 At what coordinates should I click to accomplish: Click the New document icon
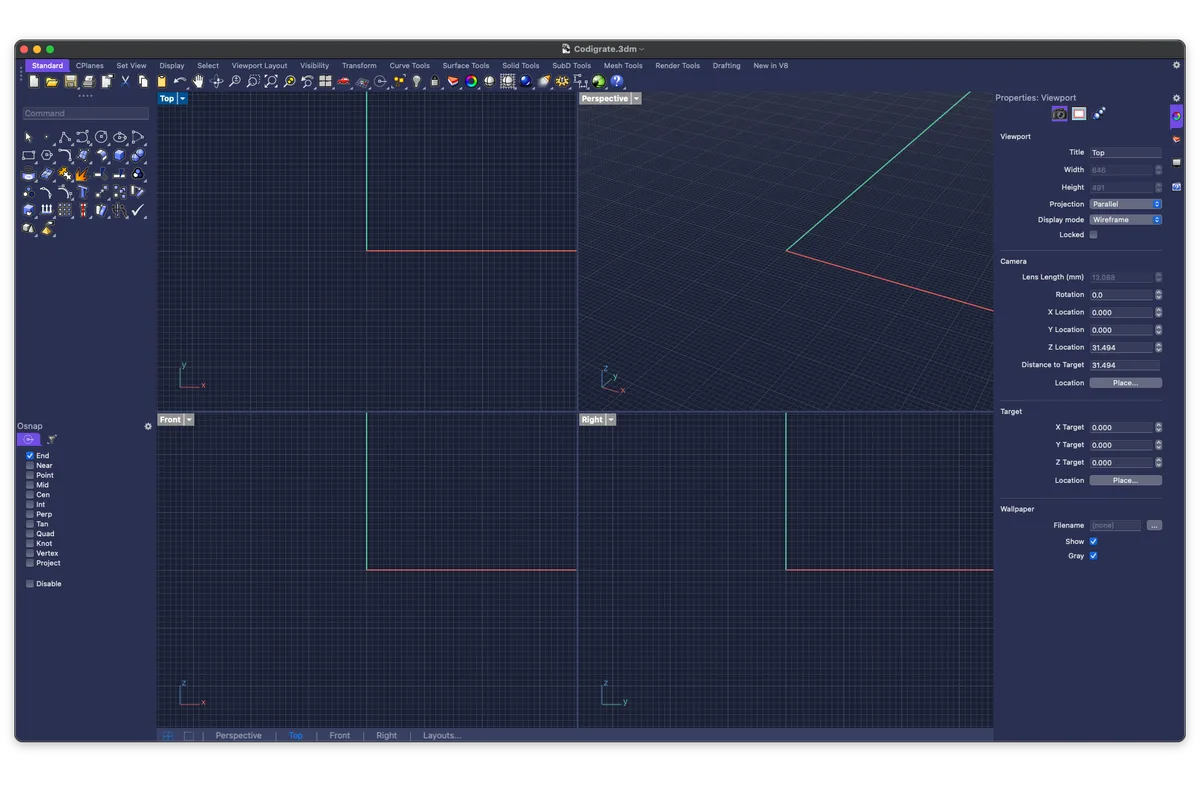tap(34, 81)
